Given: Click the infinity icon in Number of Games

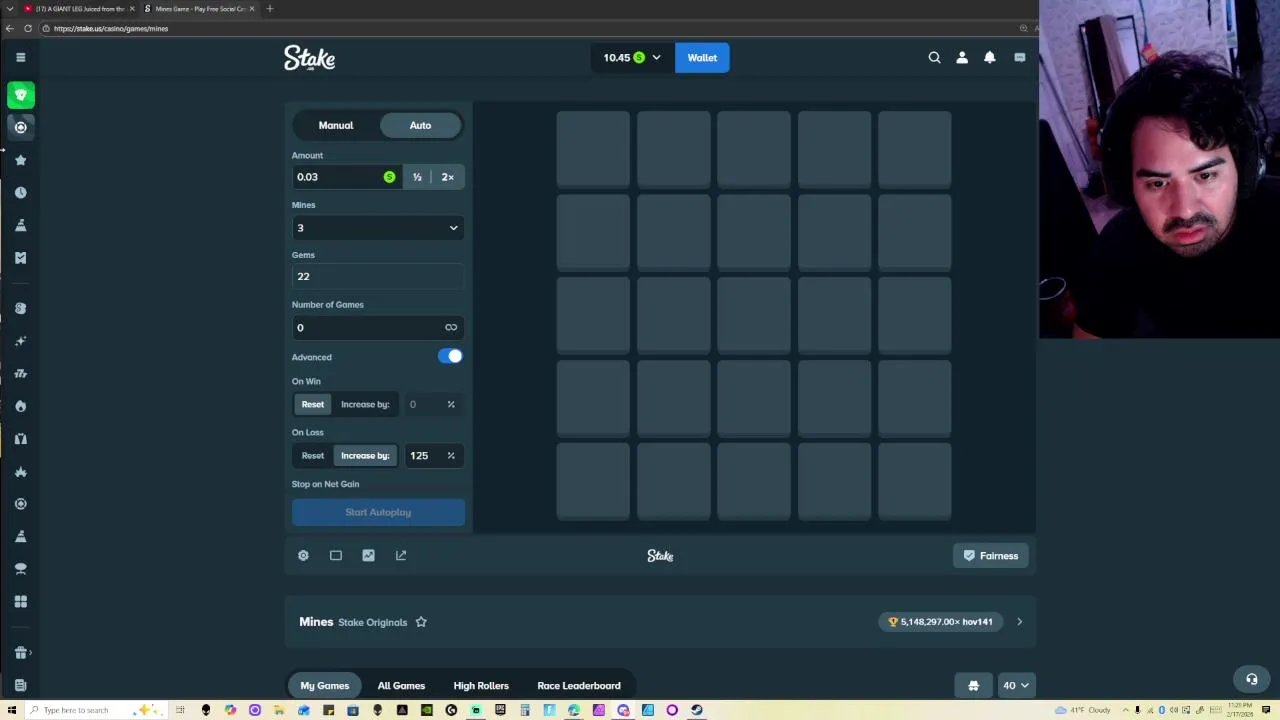Looking at the screenshot, I should tap(451, 327).
